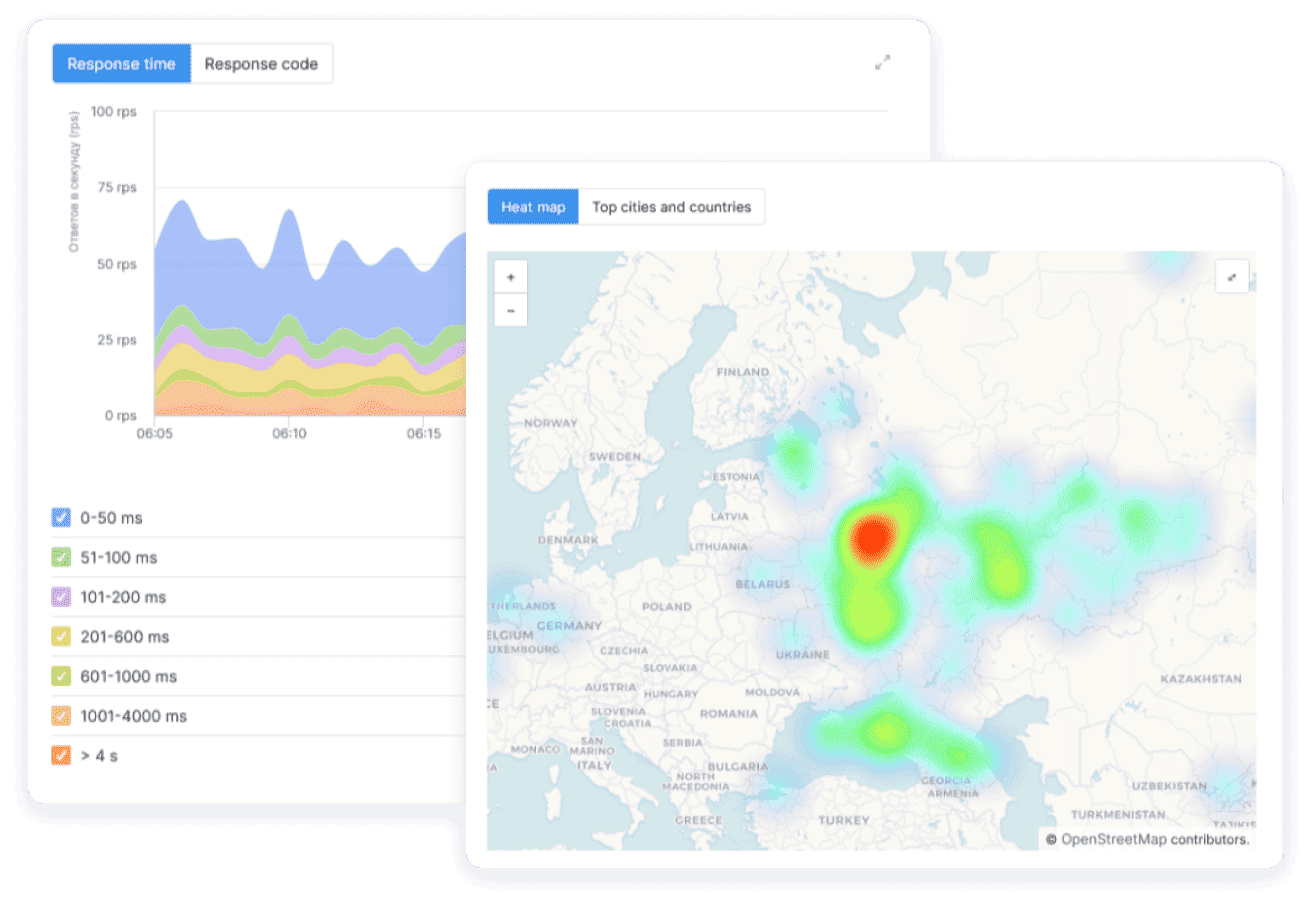Disable the 201-600 ms series checkbox
Viewport: 1312px width, 904px height.
[61, 636]
